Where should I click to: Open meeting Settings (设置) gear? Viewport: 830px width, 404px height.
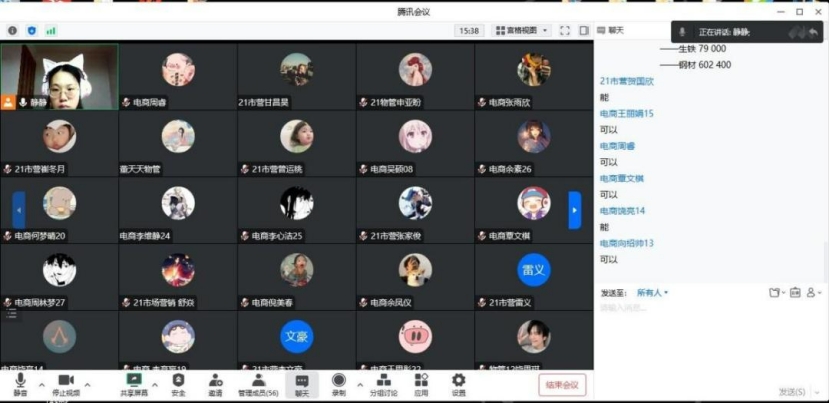(x=458, y=383)
